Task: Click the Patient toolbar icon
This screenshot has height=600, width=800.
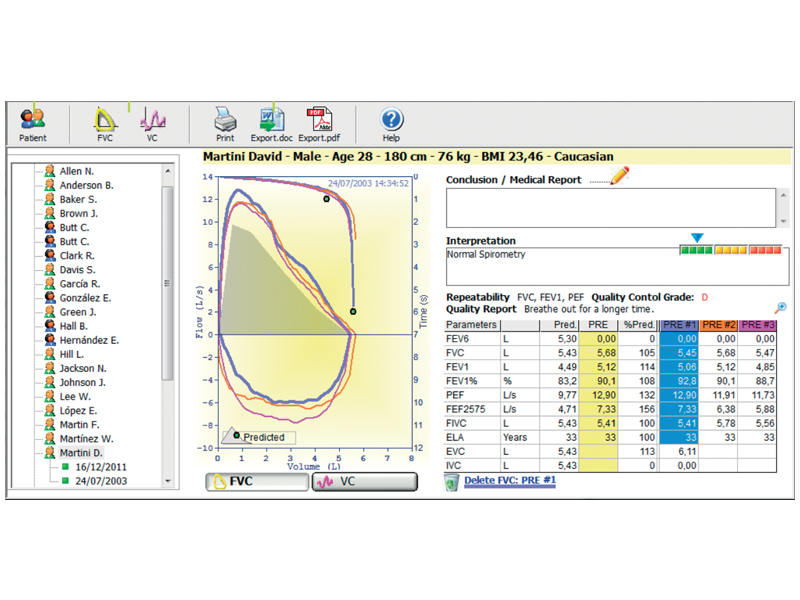Action: [x=33, y=124]
